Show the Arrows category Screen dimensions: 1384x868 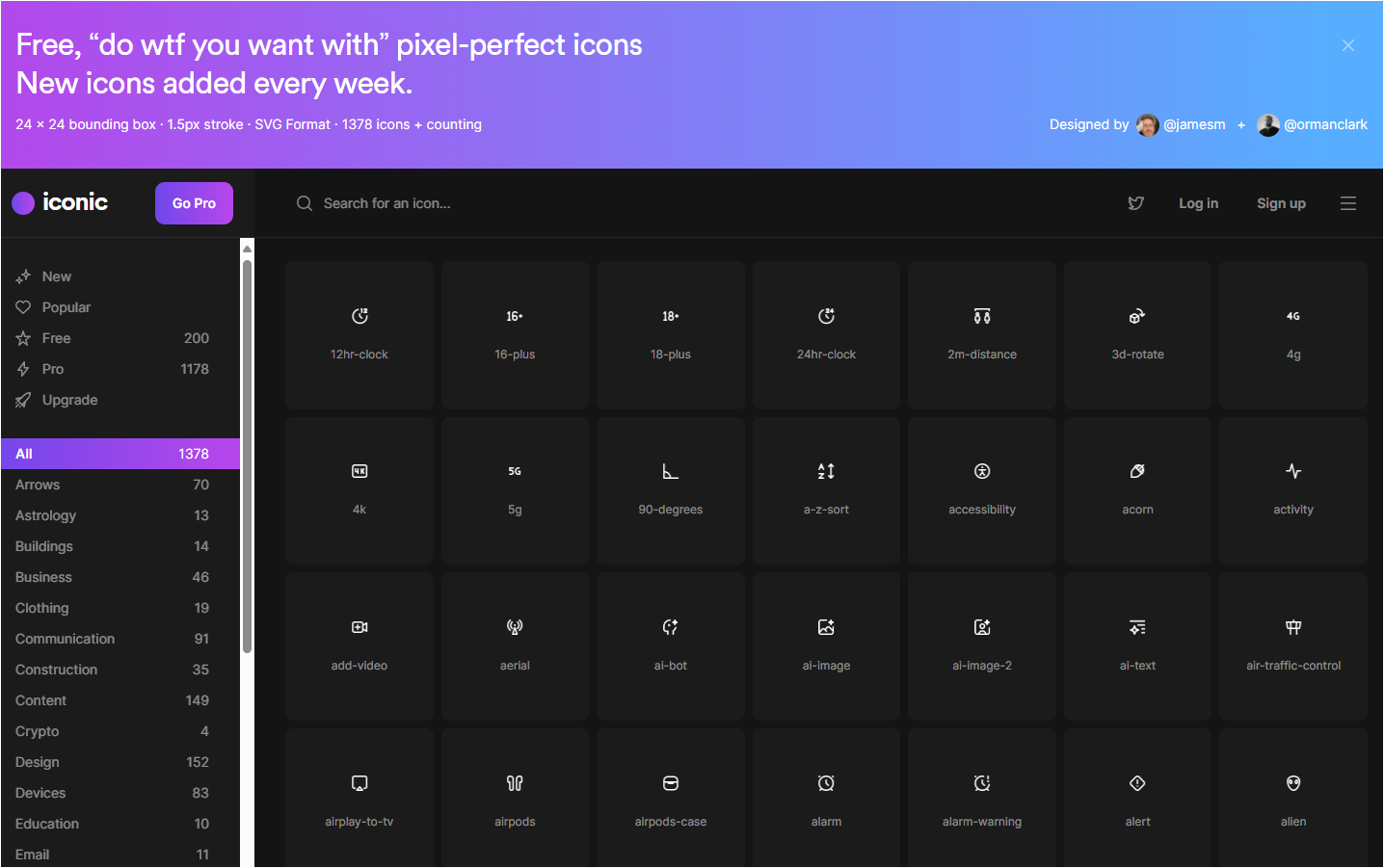38,485
